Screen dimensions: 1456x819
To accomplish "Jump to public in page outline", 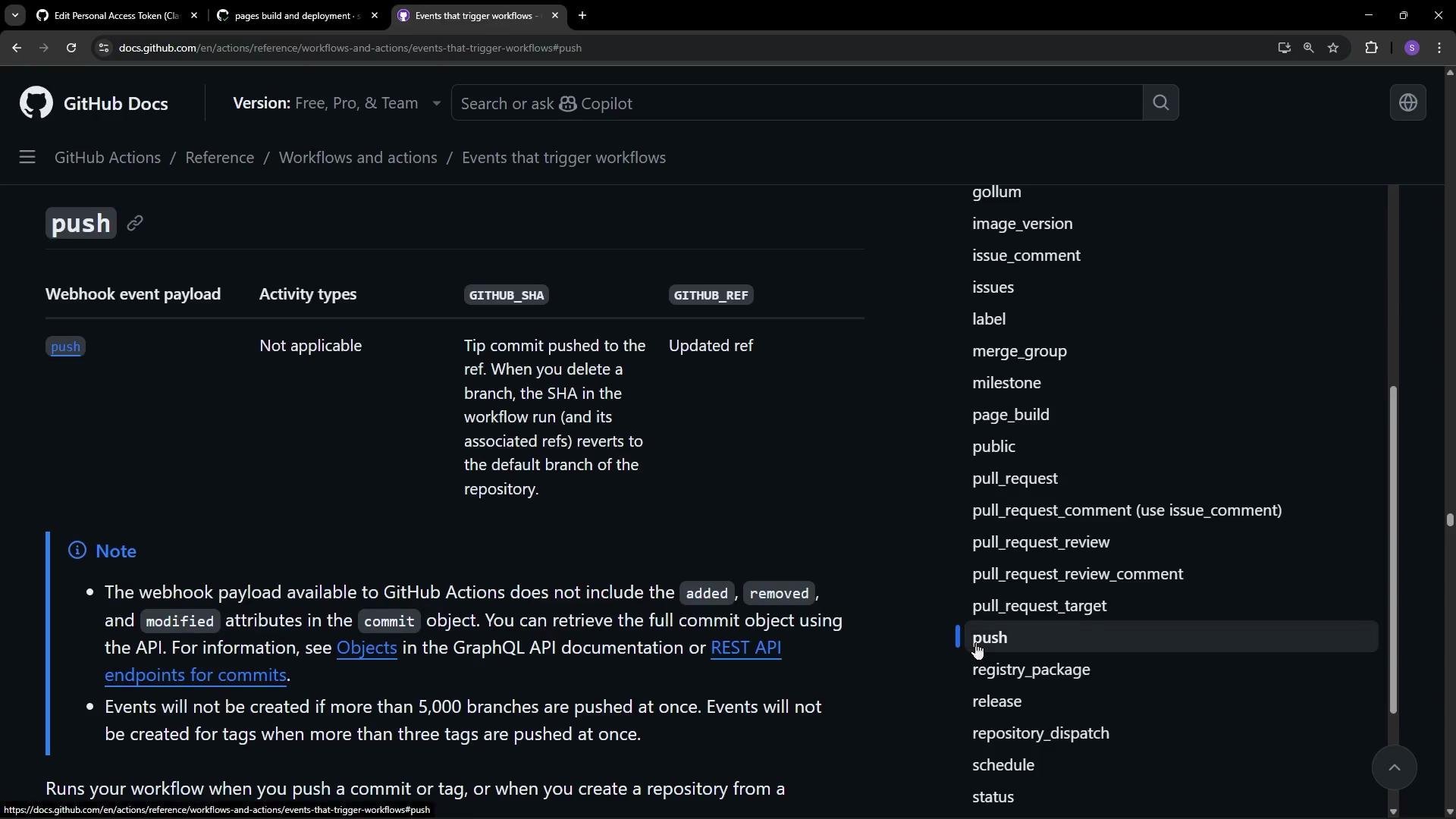I will [993, 447].
